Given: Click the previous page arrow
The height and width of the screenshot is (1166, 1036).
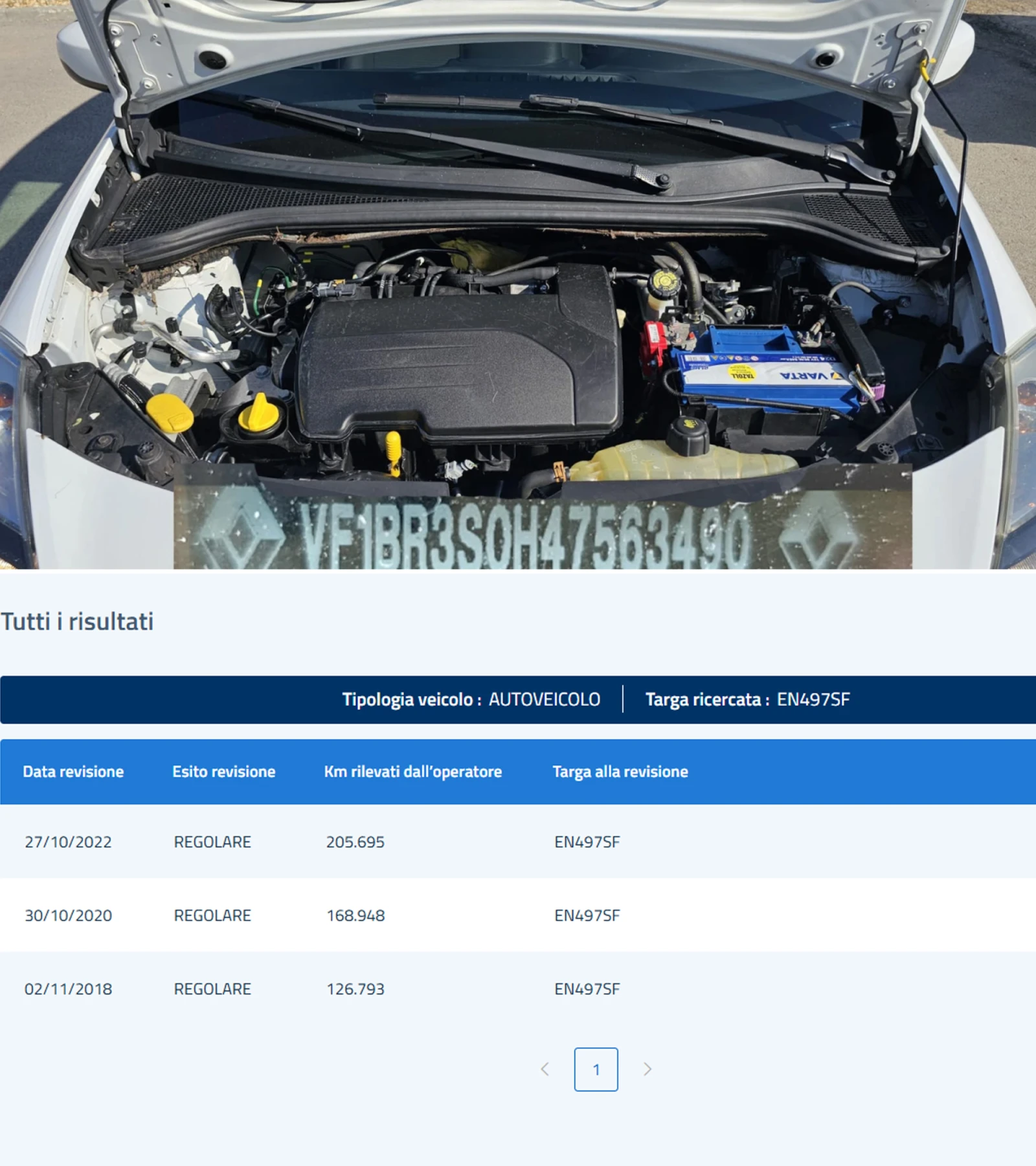Looking at the screenshot, I should [x=545, y=1069].
